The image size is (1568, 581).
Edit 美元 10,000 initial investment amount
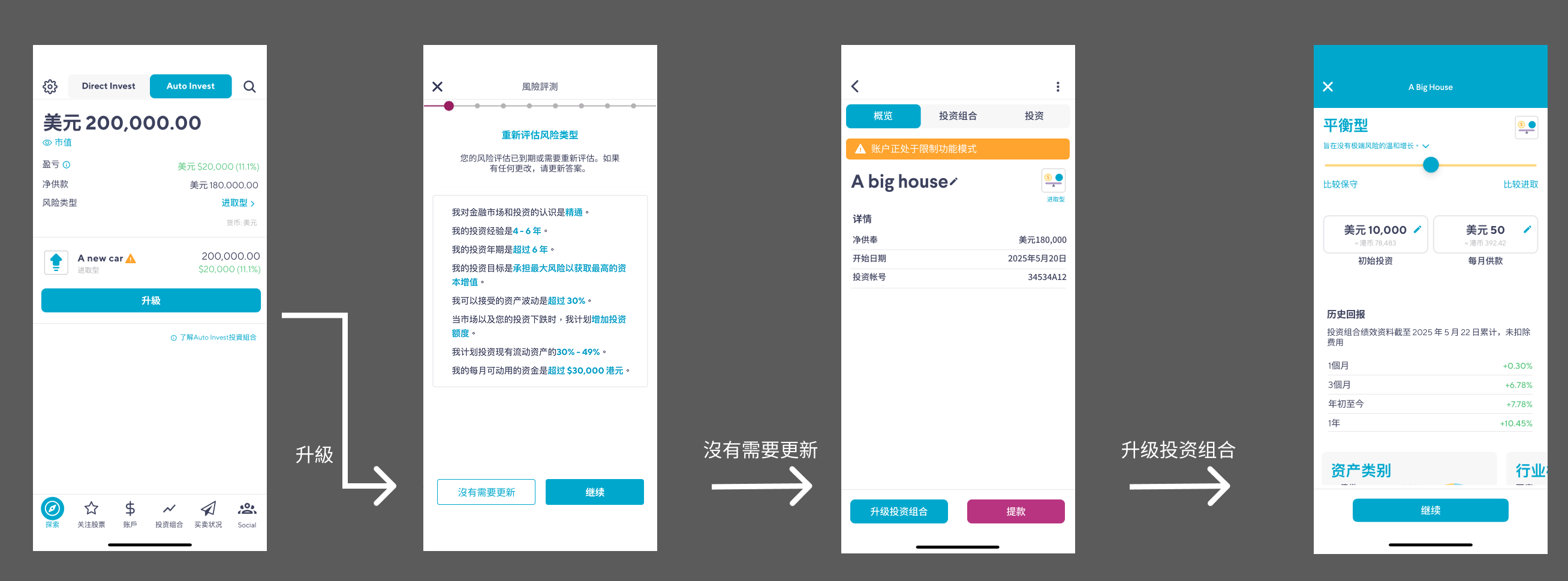(x=1417, y=230)
